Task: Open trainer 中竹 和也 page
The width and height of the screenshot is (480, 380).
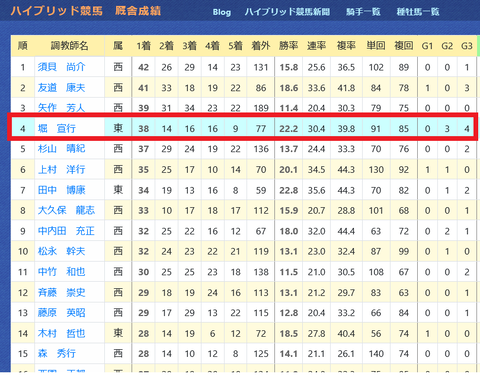Action: [x=61, y=272]
